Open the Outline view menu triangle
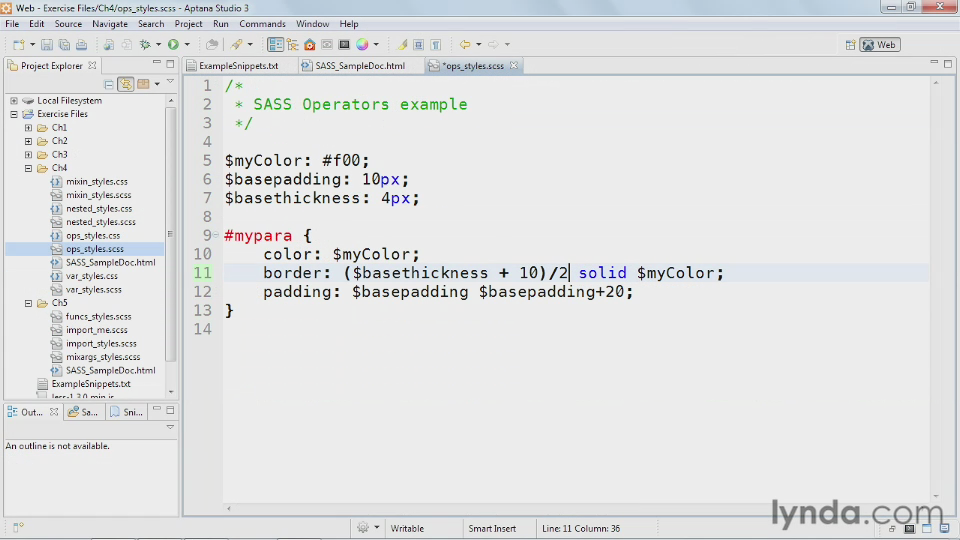The width and height of the screenshot is (960, 540). [x=170, y=427]
